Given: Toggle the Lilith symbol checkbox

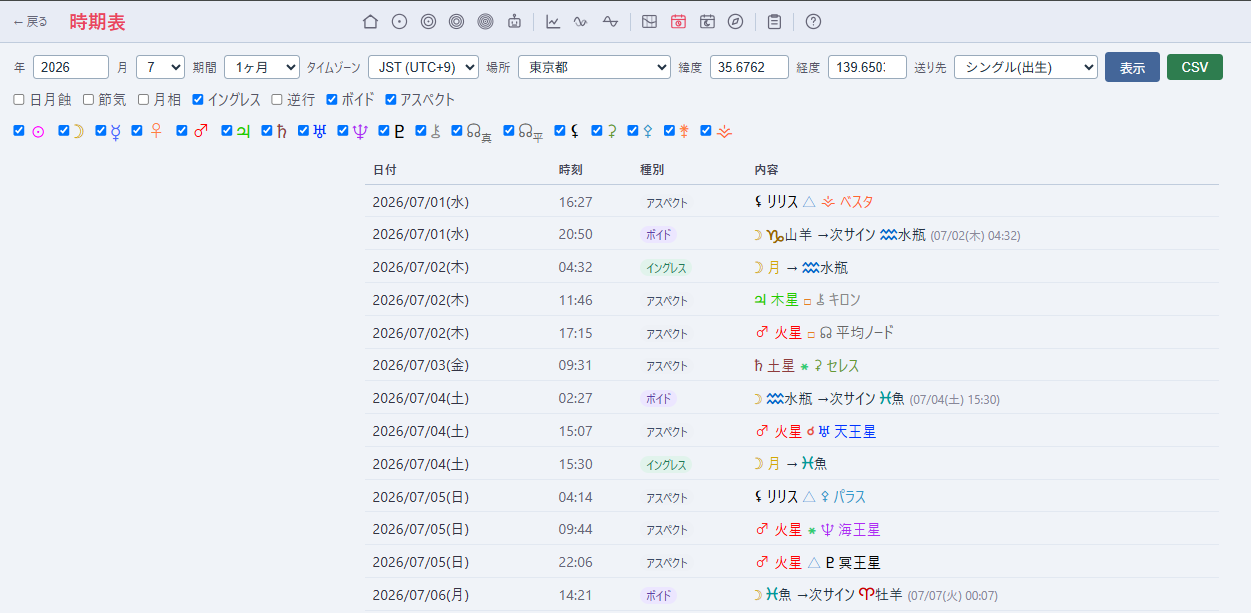Looking at the screenshot, I should [560, 130].
